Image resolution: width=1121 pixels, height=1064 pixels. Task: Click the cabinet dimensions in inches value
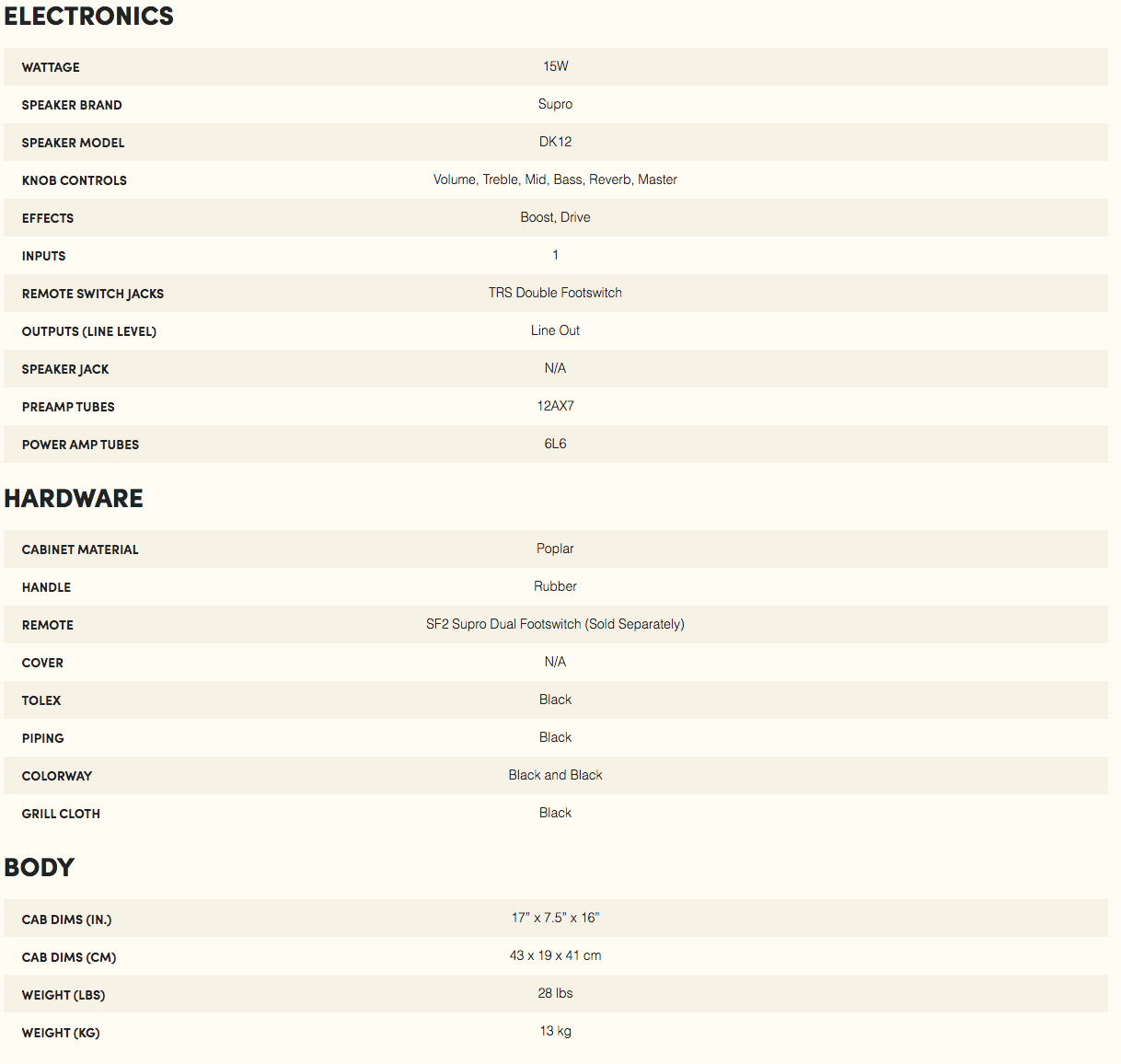click(555, 918)
